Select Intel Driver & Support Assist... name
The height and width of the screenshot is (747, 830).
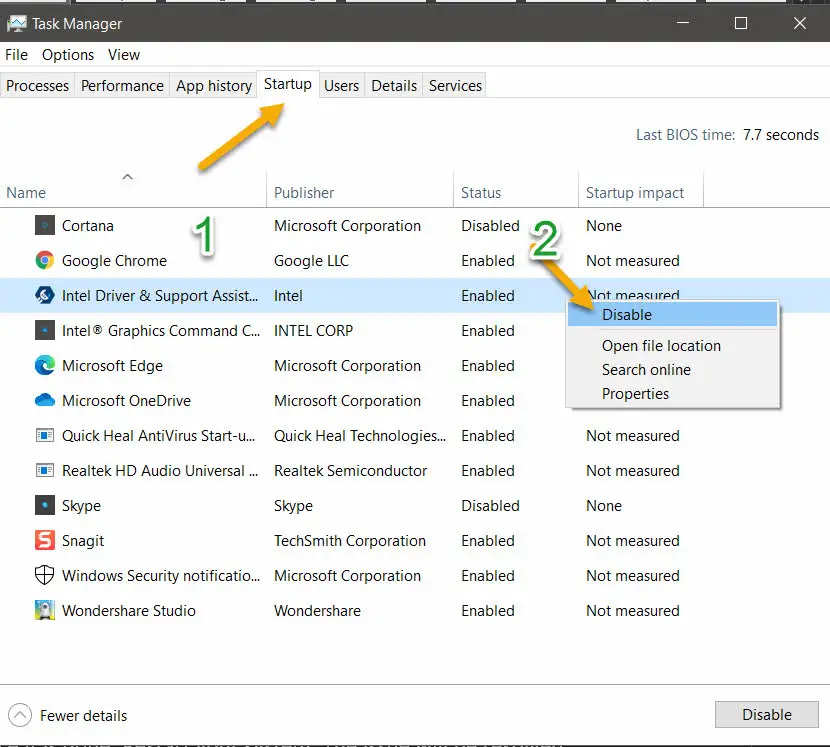[160, 295]
